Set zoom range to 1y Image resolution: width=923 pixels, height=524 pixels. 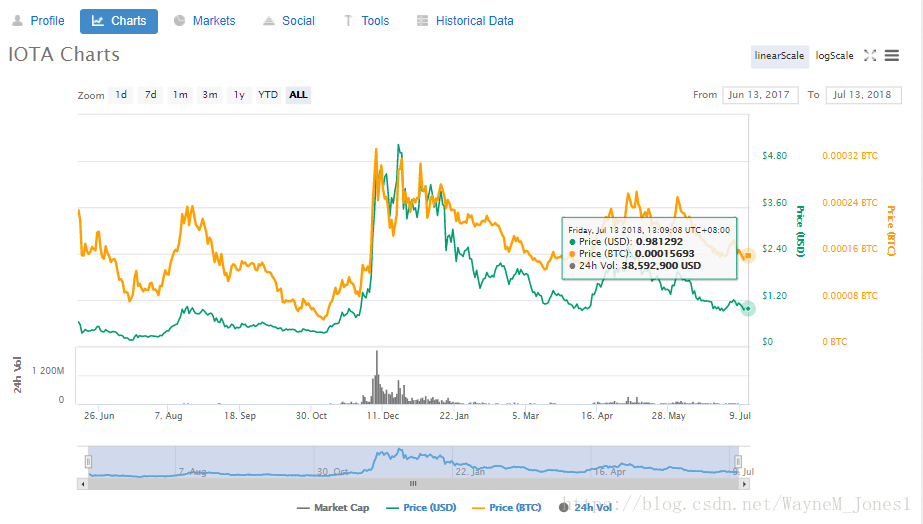click(x=239, y=95)
